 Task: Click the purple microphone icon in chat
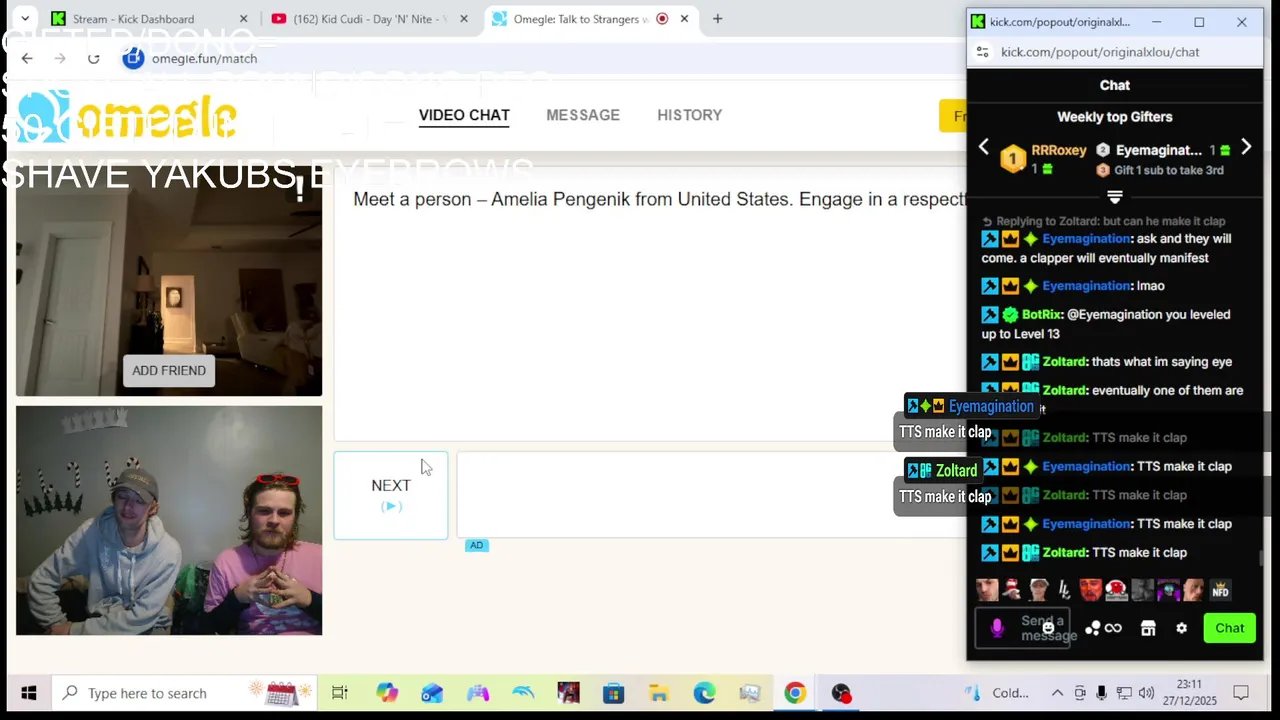[996, 628]
